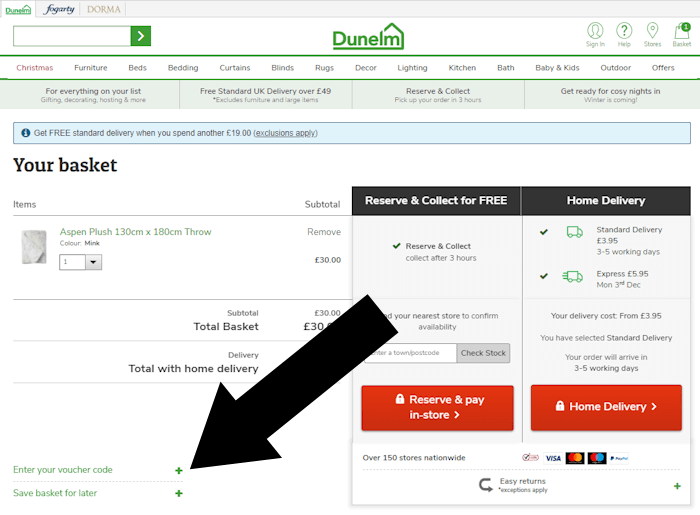Open the Aspen Plush throw thumbnail
Image resolution: width=700 pixels, height=515 pixels.
point(34,247)
